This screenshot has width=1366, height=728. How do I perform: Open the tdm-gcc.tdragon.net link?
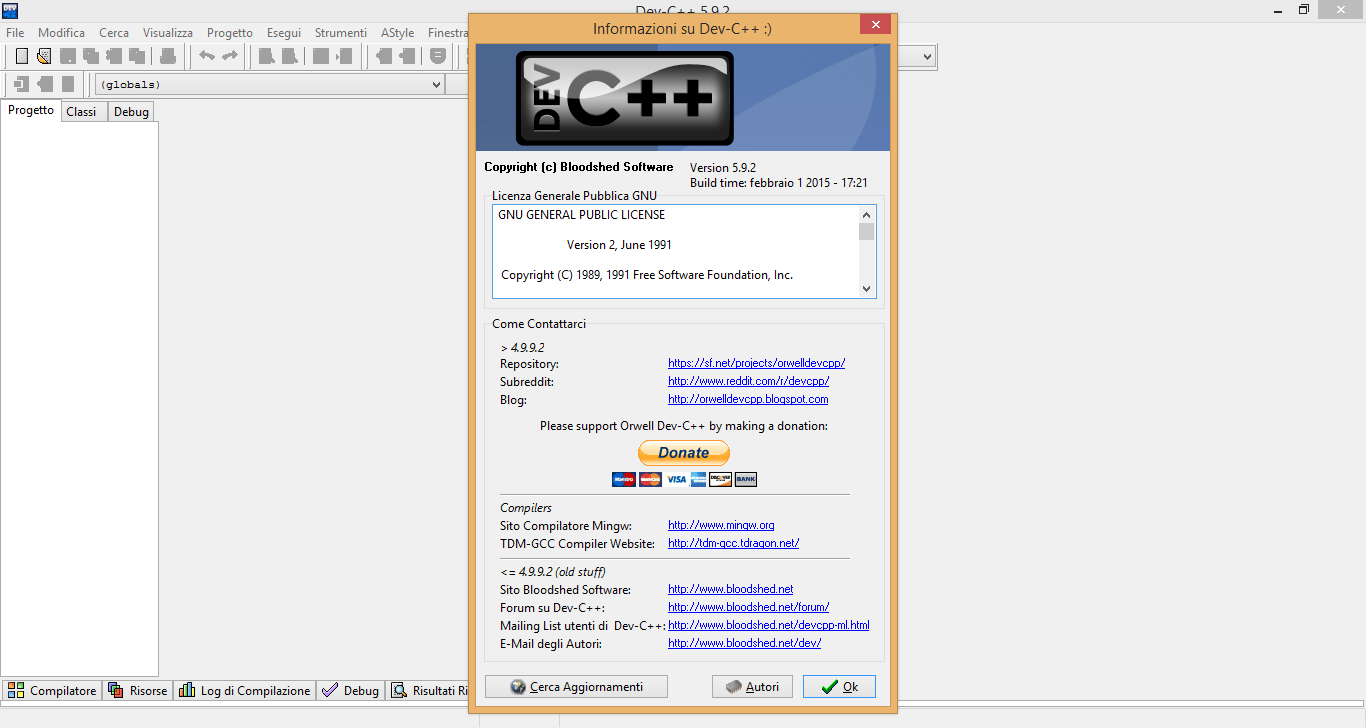coord(734,544)
